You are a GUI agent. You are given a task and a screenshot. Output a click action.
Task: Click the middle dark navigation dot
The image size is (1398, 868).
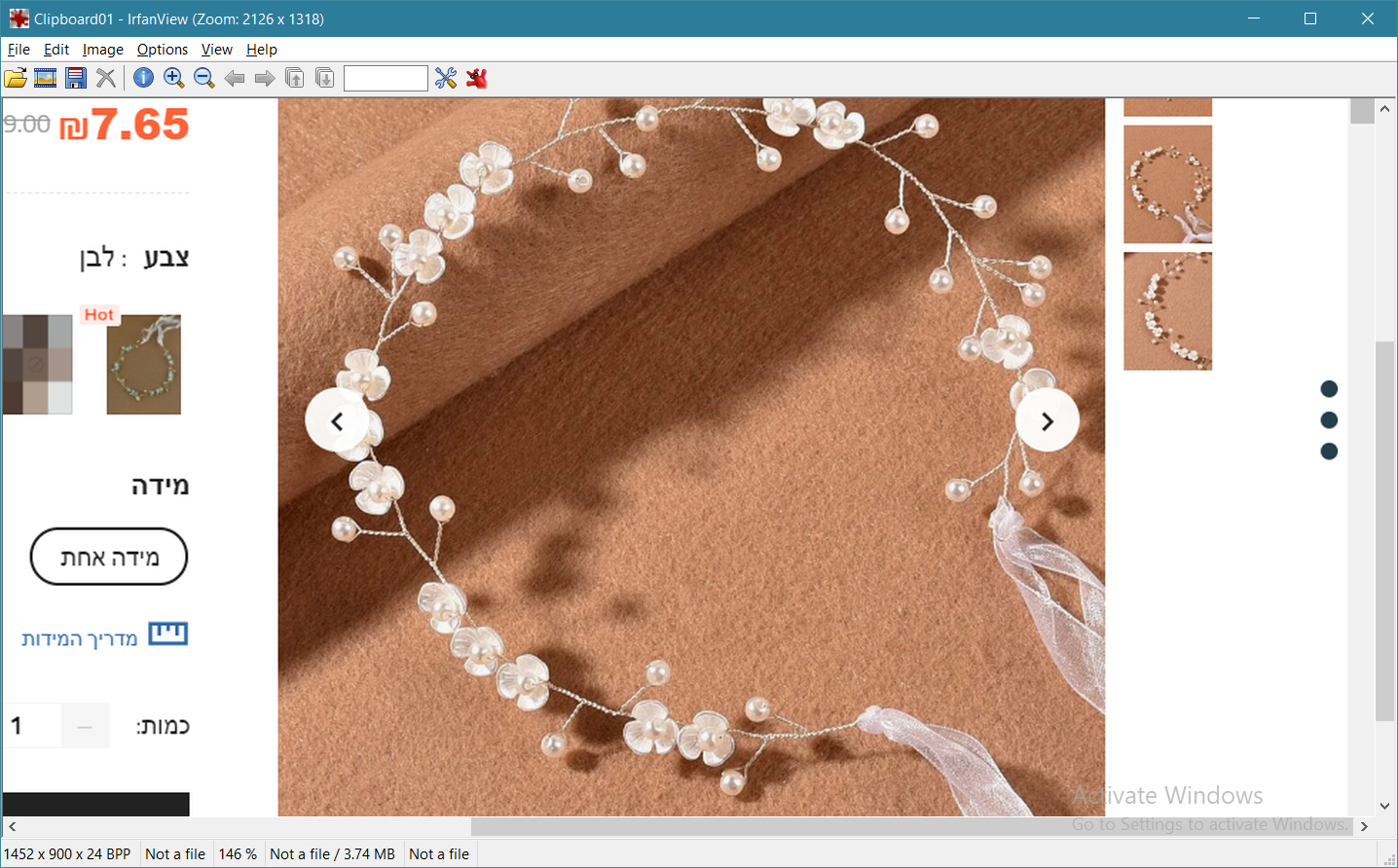click(x=1329, y=420)
